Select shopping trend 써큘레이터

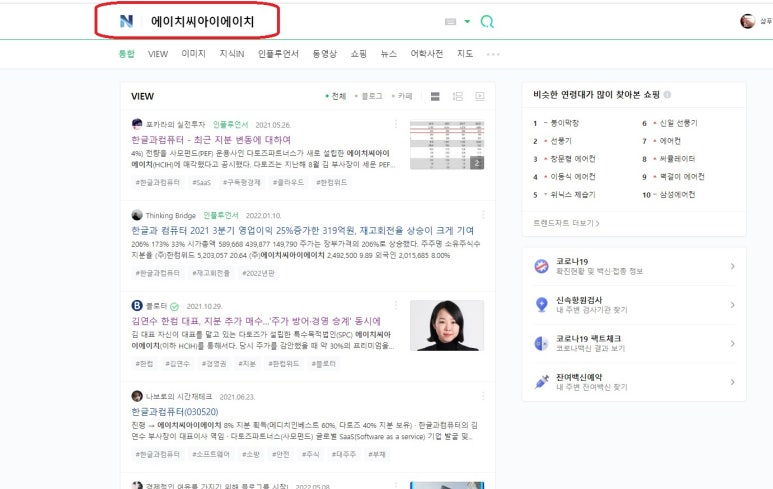point(677,159)
